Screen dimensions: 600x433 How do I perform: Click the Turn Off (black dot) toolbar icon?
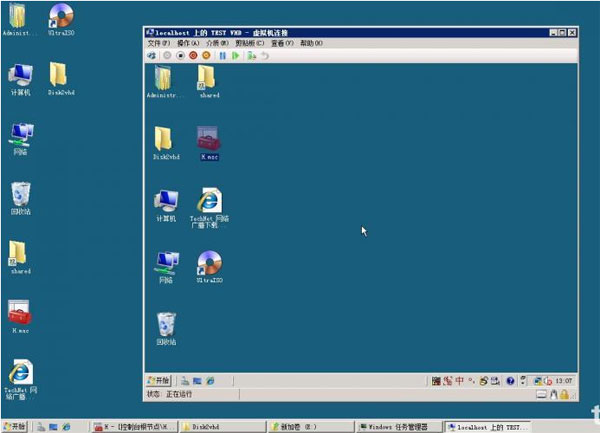click(x=180, y=56)
